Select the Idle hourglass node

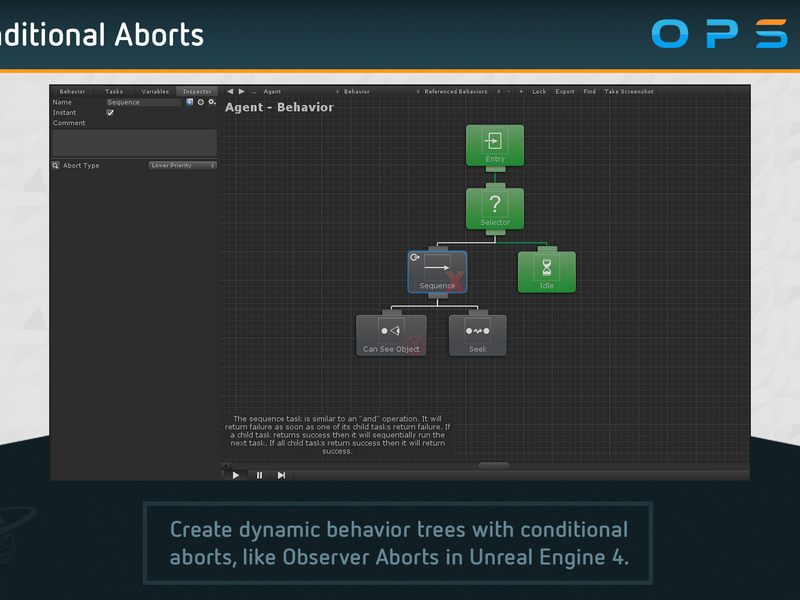coord(546,272)
